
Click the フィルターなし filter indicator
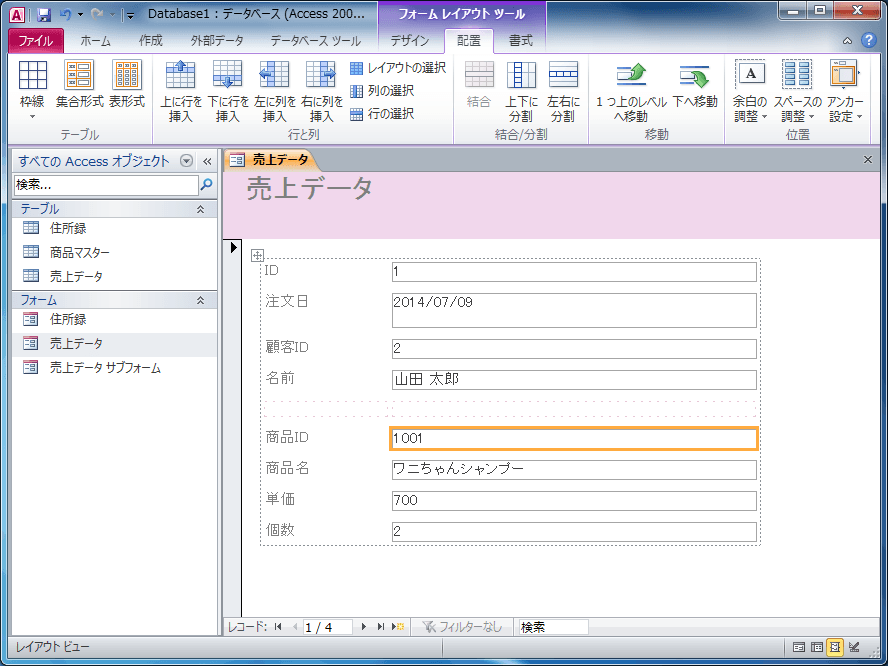(462, 626)
